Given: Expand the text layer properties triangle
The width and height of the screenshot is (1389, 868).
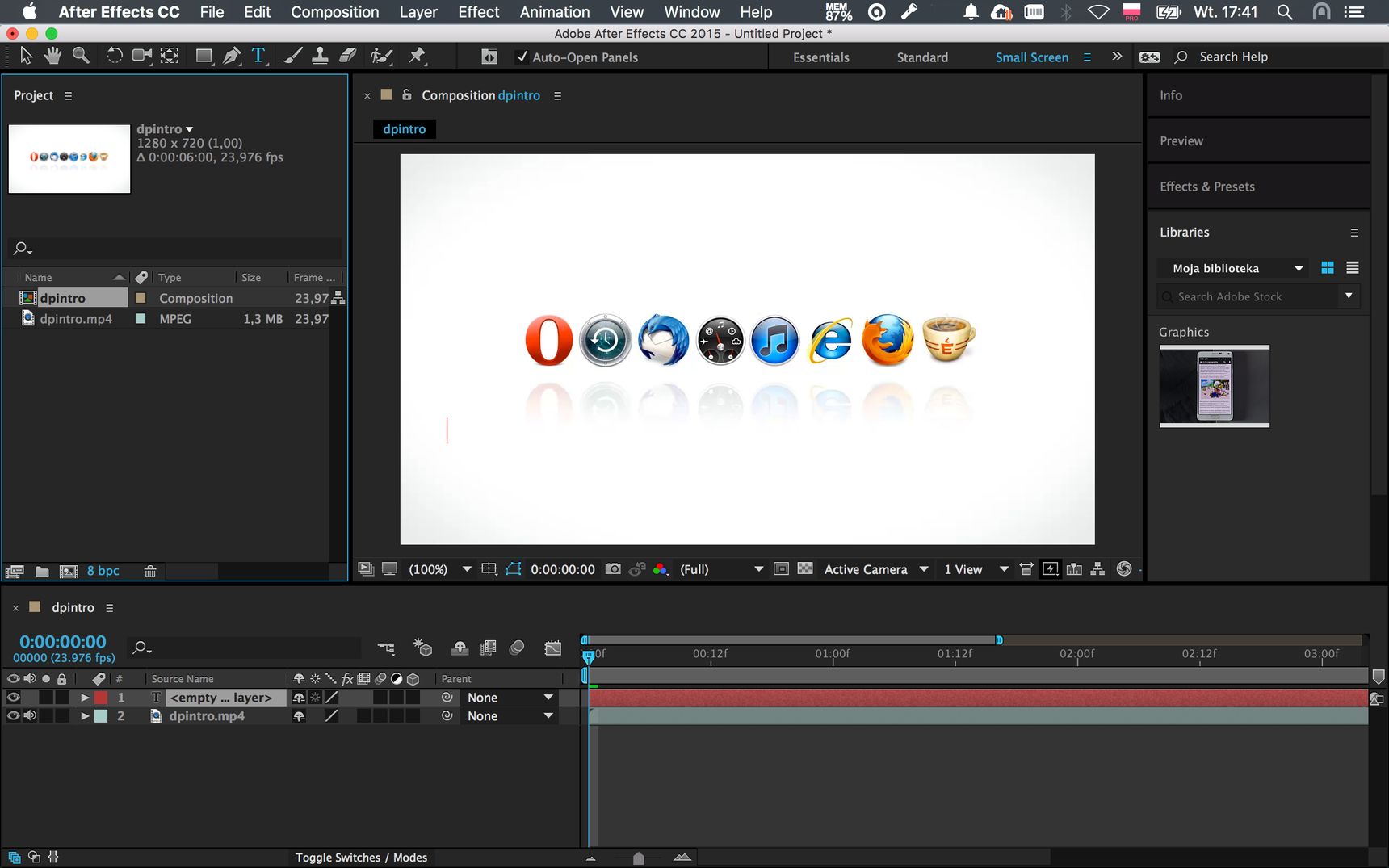Looking at the screenshot, I should (x=84, y=698).
